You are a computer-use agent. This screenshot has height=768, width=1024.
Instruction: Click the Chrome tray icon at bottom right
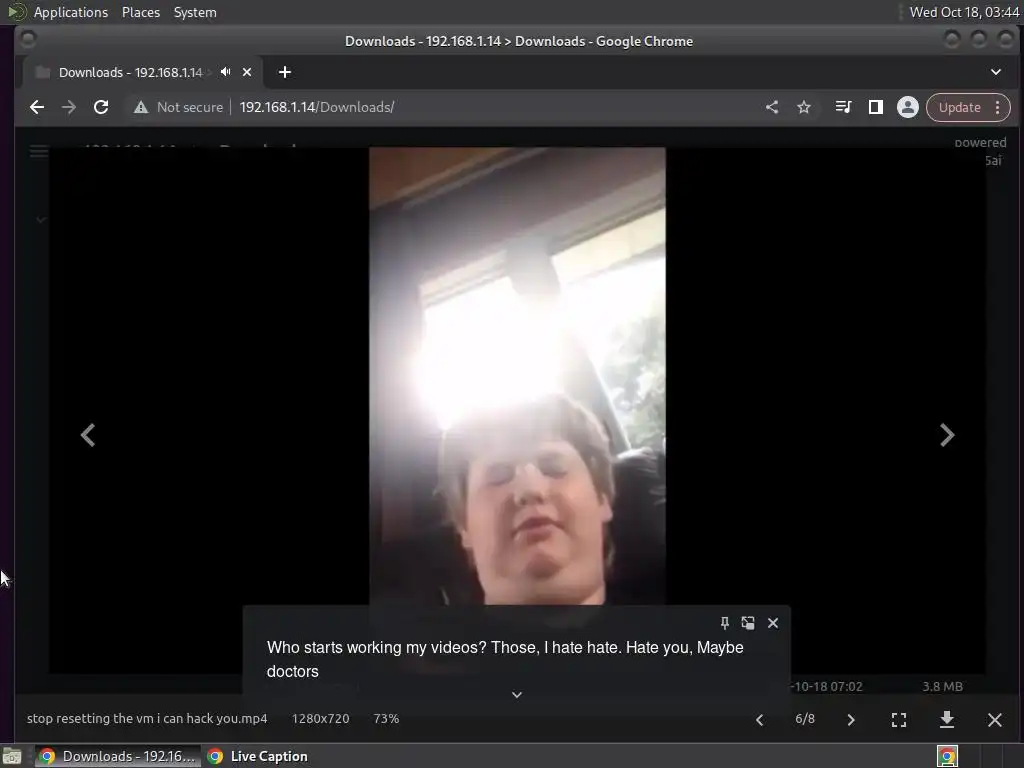947,756
